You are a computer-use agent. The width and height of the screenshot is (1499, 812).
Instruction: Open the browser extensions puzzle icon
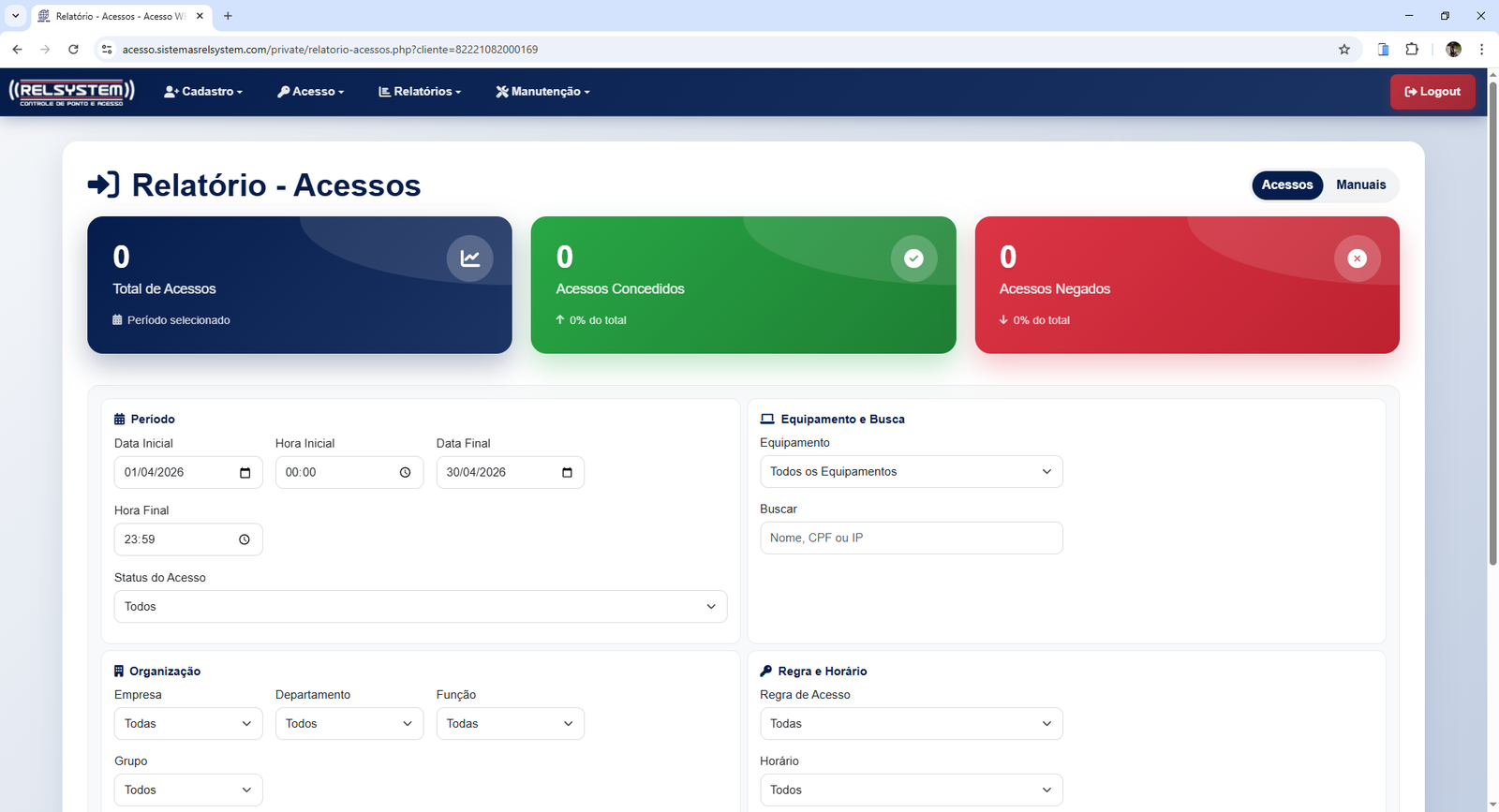click(x=1412, y=50)
